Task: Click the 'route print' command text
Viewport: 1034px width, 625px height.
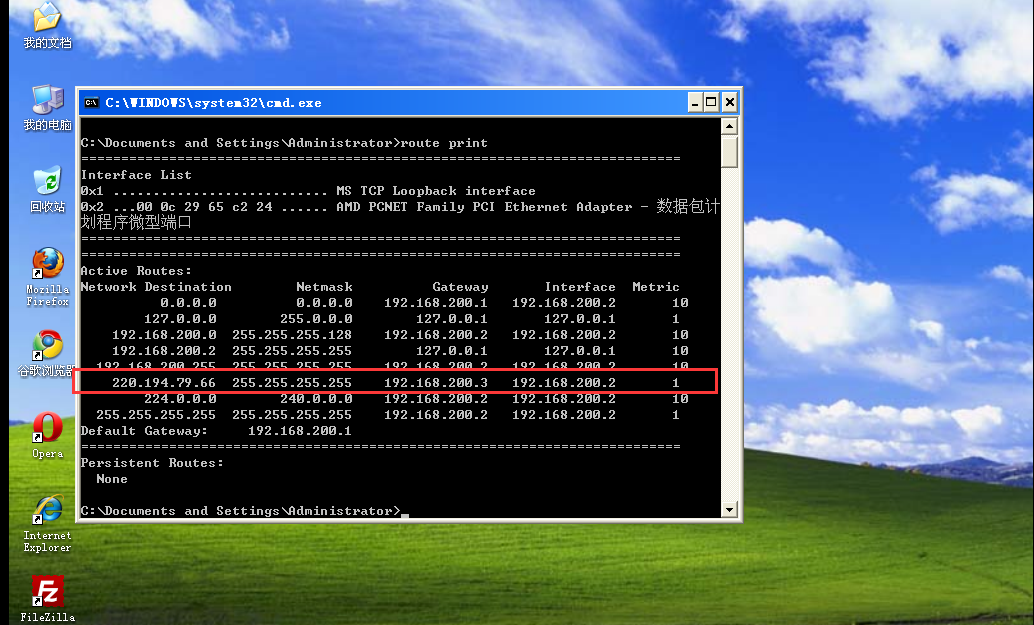Action: (444, 143)
